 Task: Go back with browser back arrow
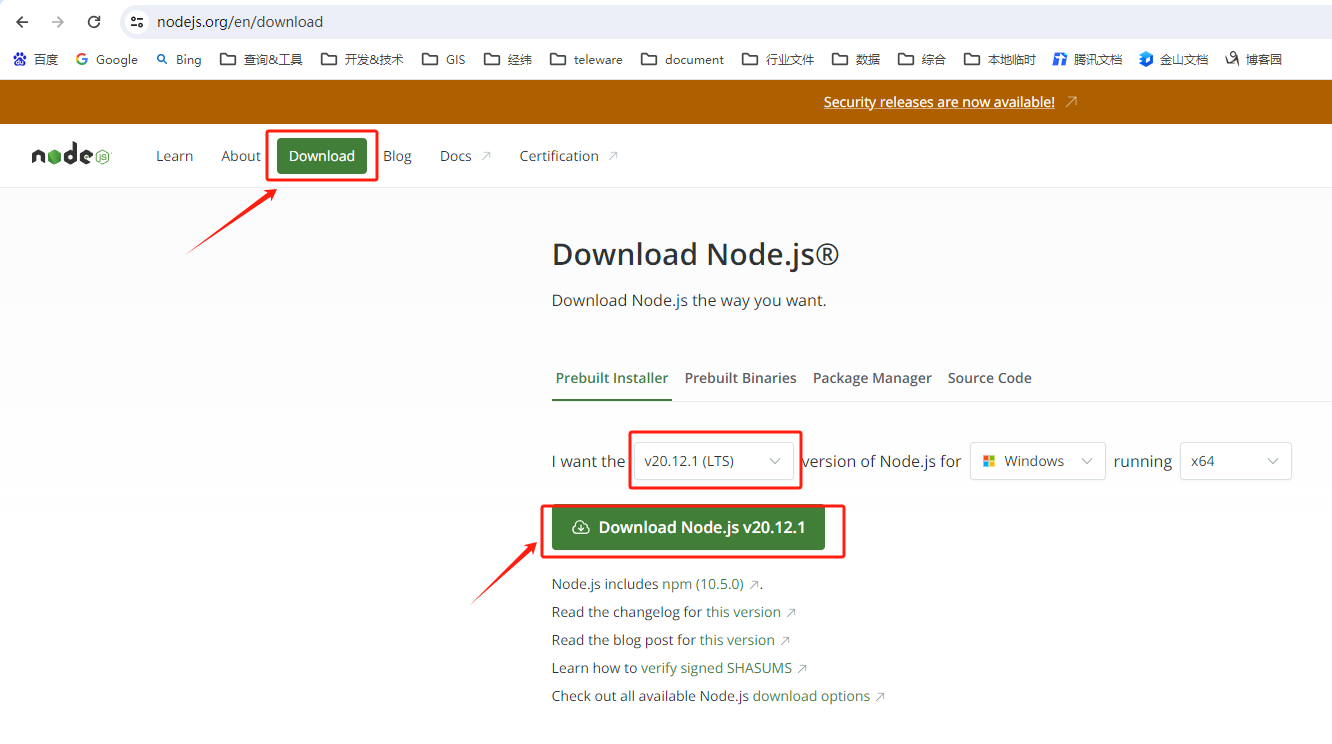22,22
